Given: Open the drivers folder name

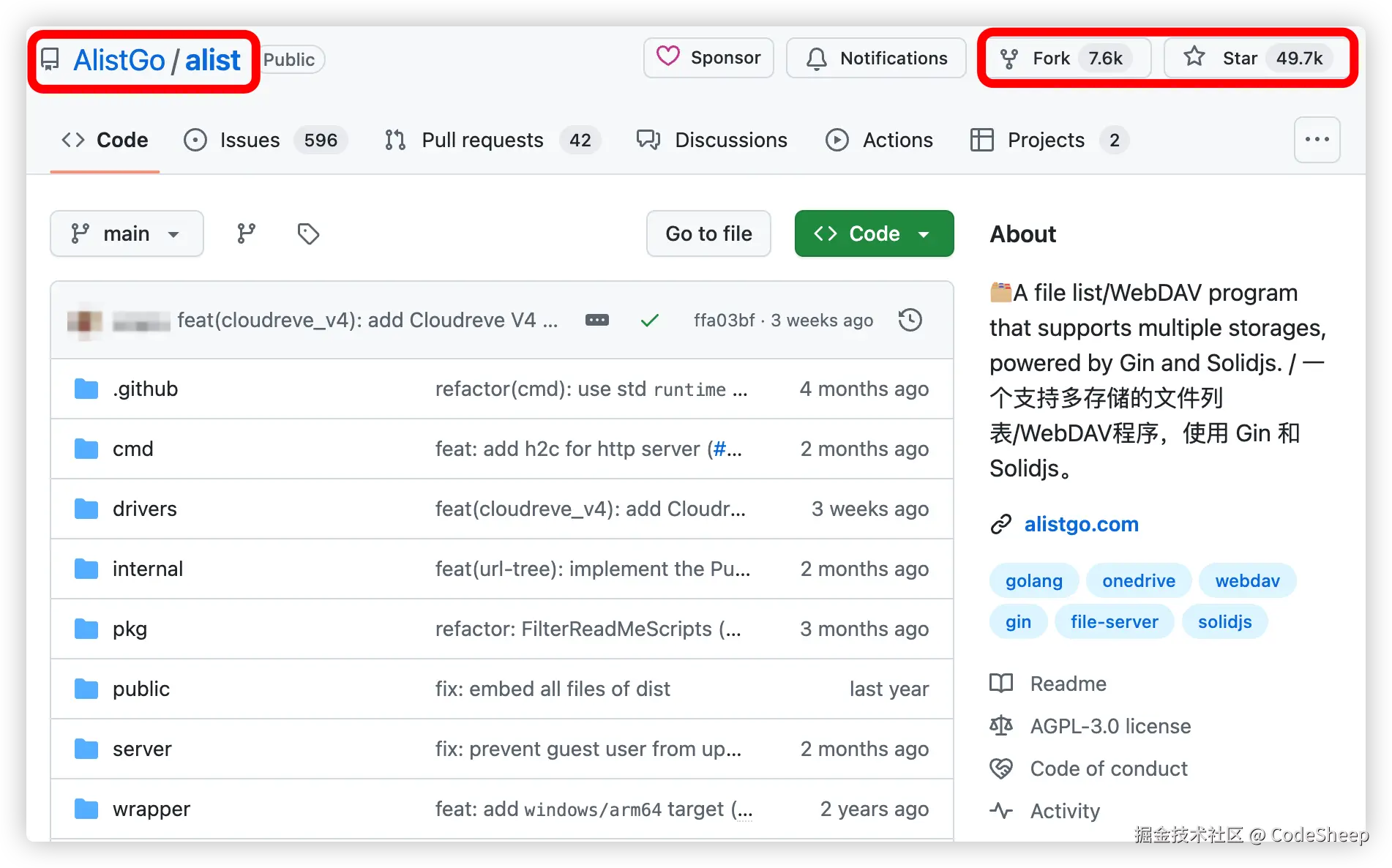Looking at the screenshot, I should click(x=144, y=509).
